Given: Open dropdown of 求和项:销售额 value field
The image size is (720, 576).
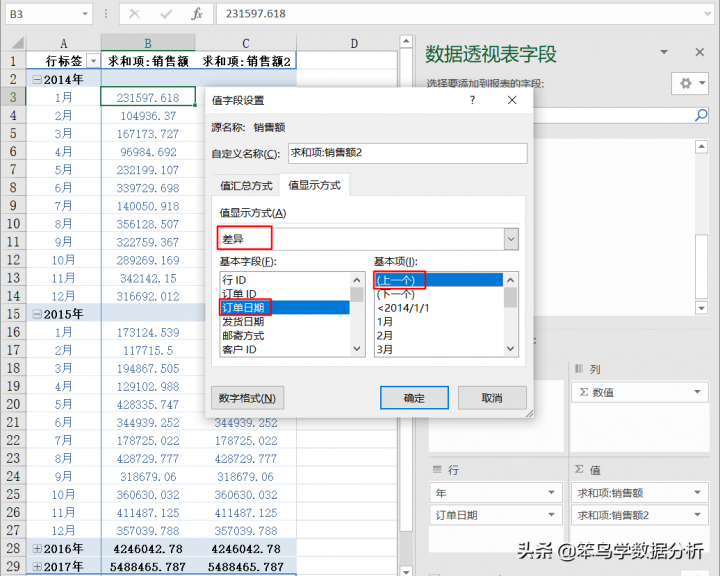Looking at the screenshot, I should tap(698, 492).
